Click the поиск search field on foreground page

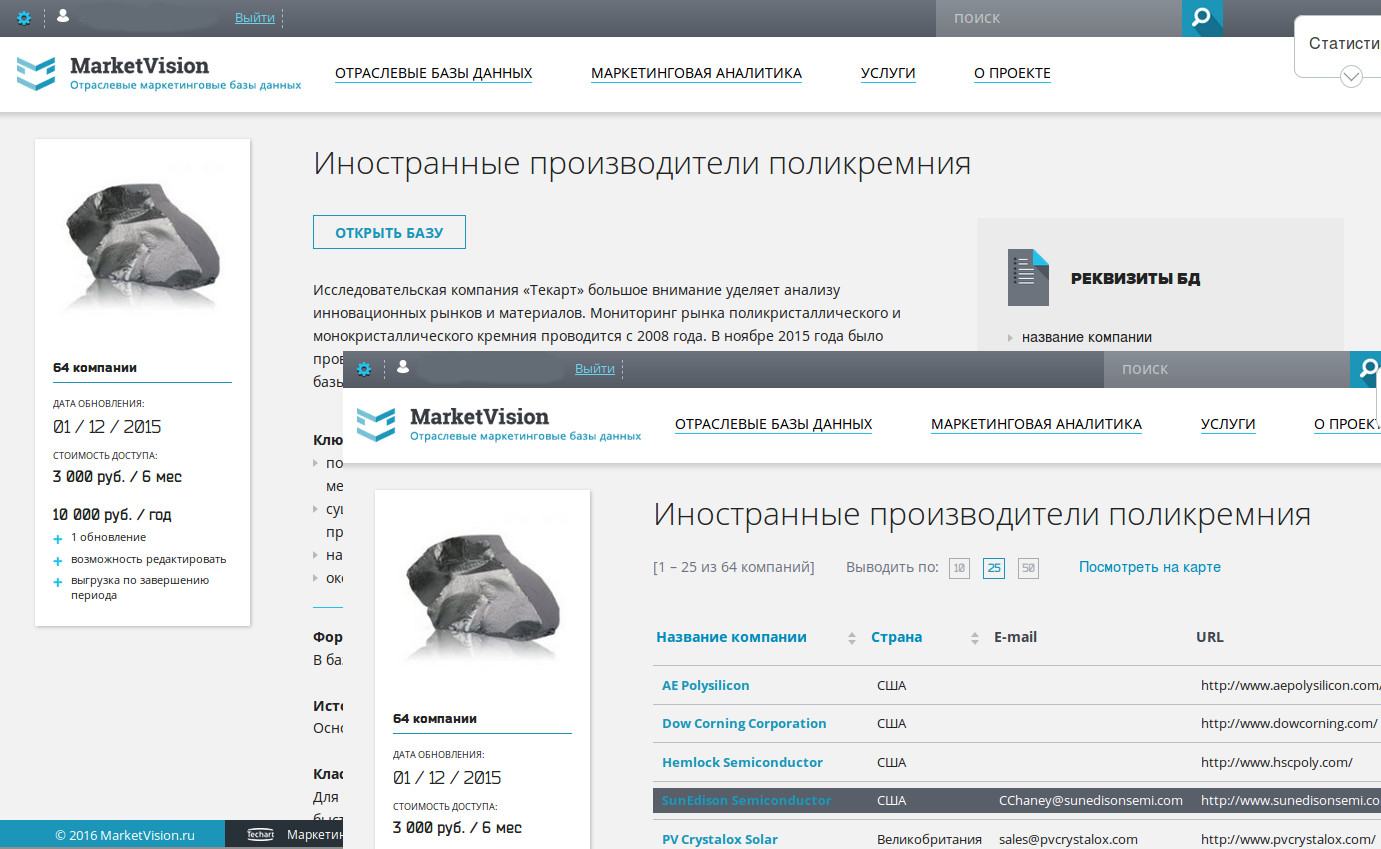(1227, 369)
